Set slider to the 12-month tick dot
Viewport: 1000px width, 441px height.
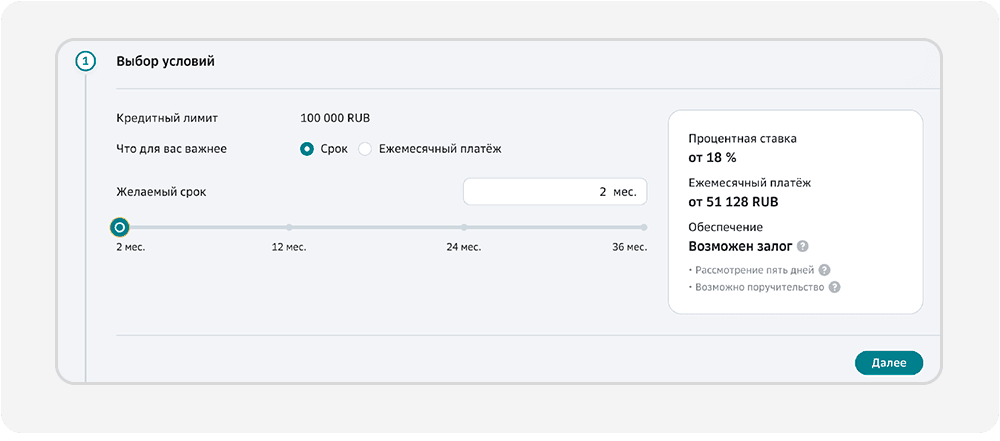coord(289,227)
